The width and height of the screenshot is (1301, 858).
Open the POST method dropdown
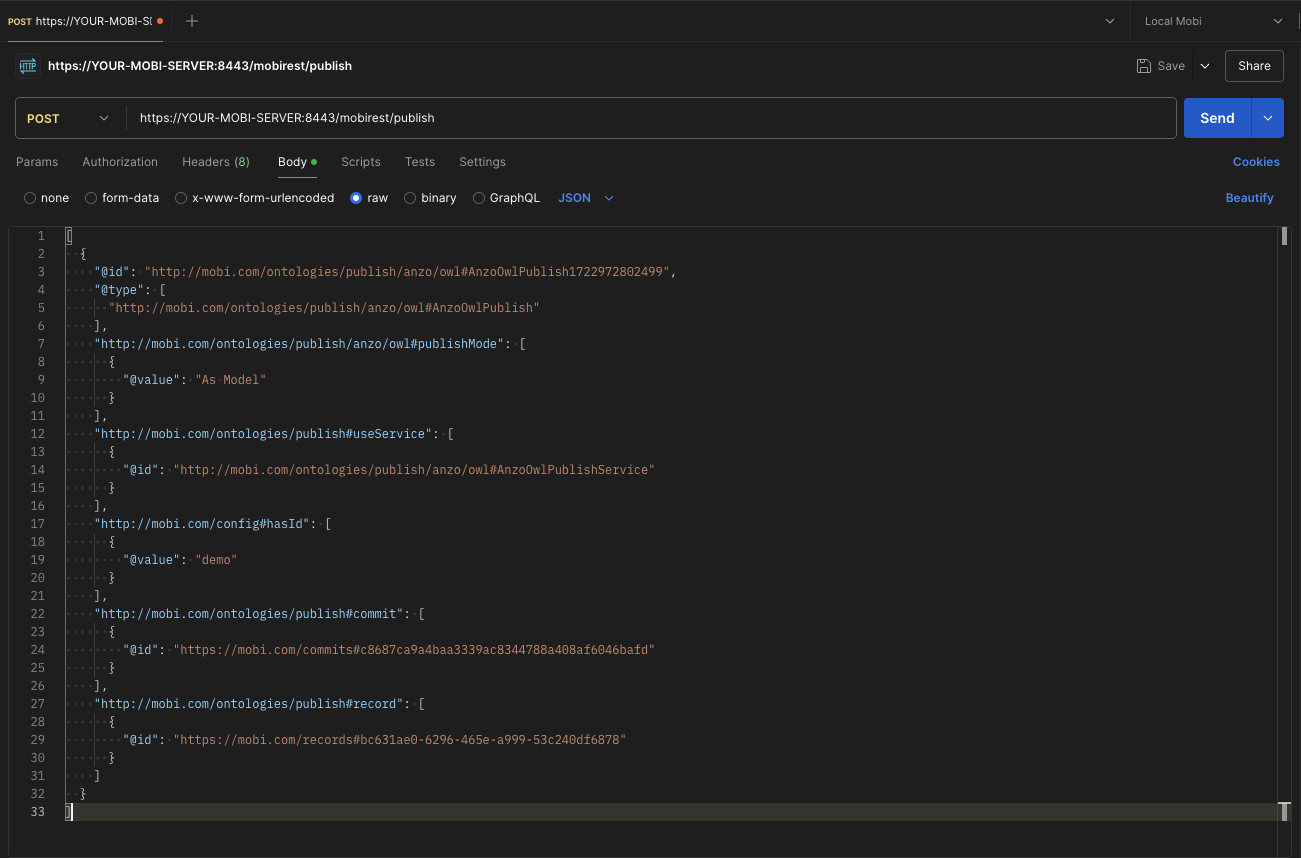coord(70,118)
